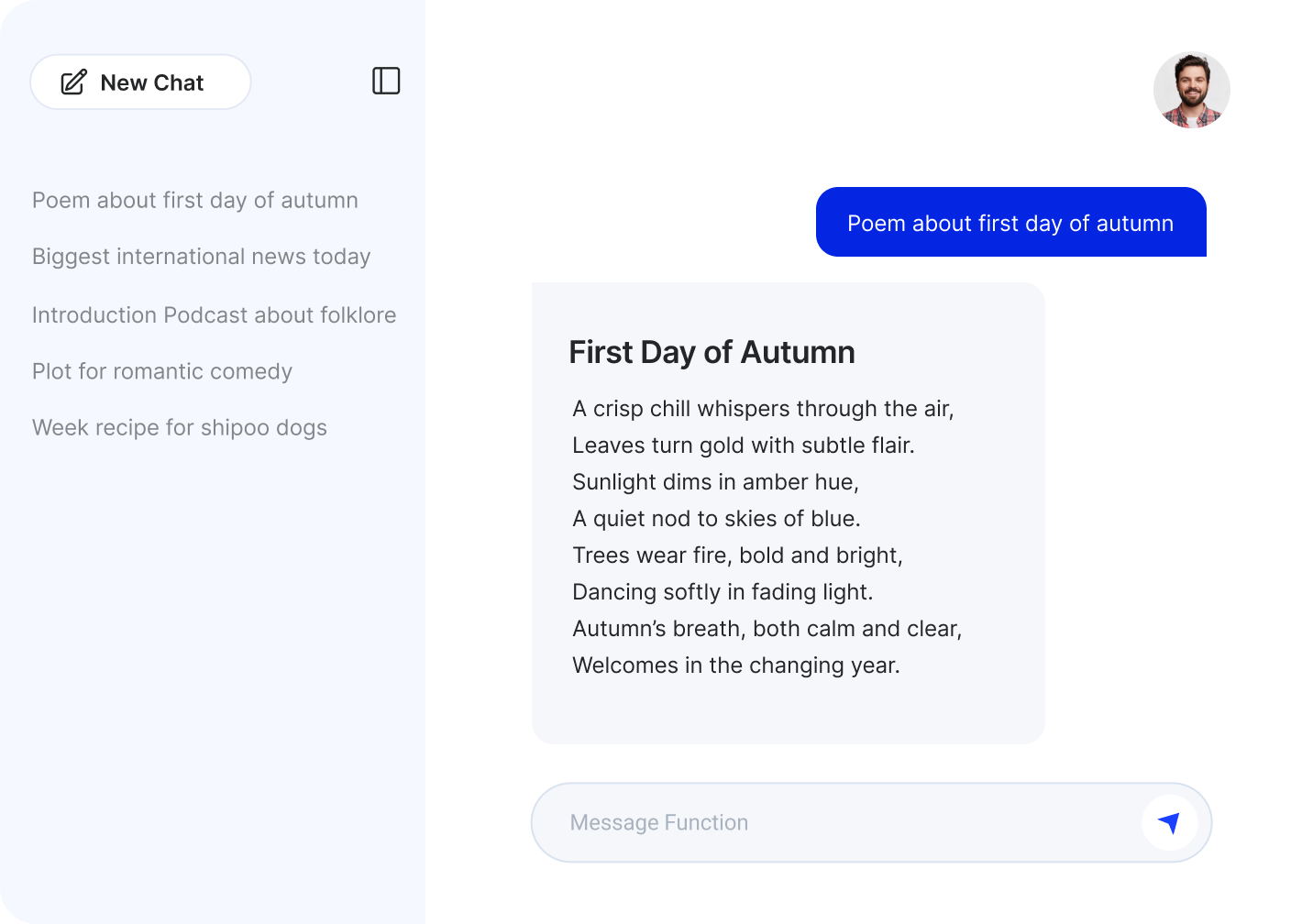Click the poem response card
1313x924 pixels.
click(788, 510)
